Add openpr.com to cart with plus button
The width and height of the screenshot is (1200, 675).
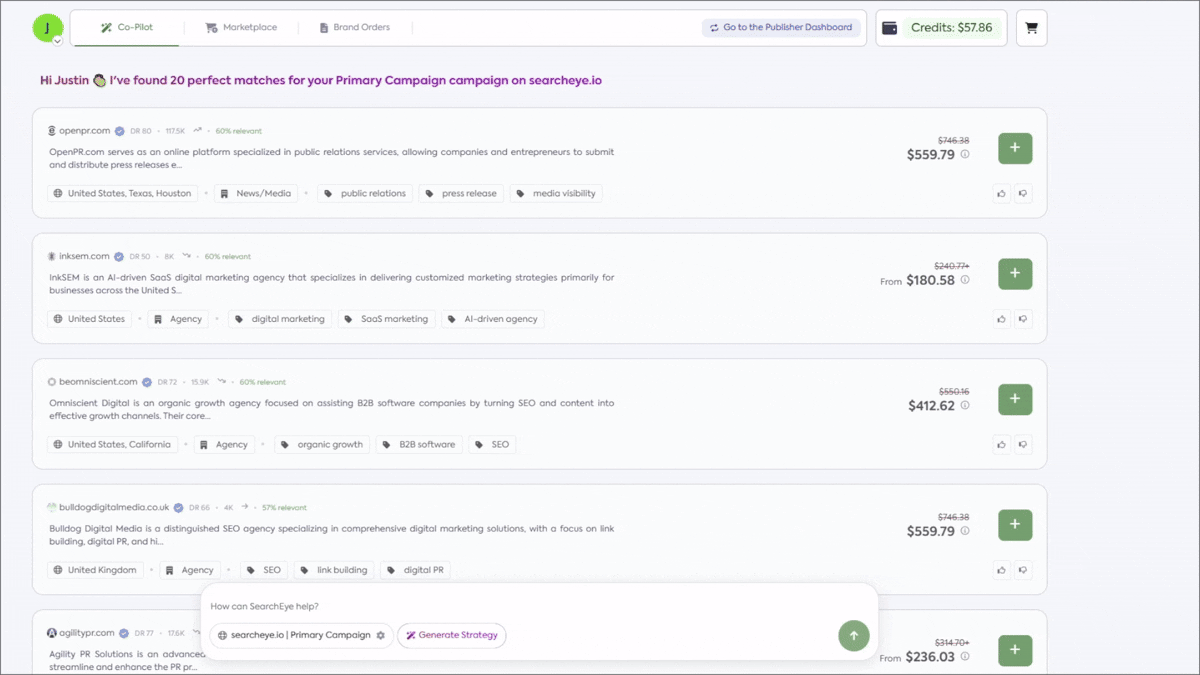(x=1015, y=148)
